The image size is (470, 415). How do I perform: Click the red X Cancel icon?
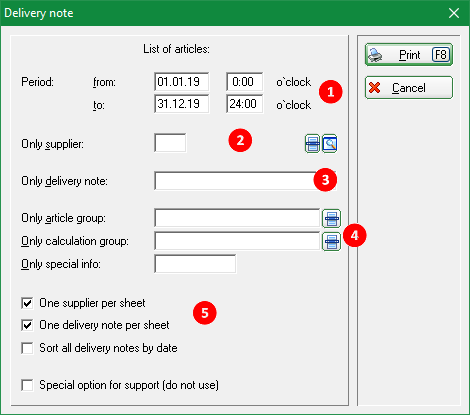[x=375, y=88]
